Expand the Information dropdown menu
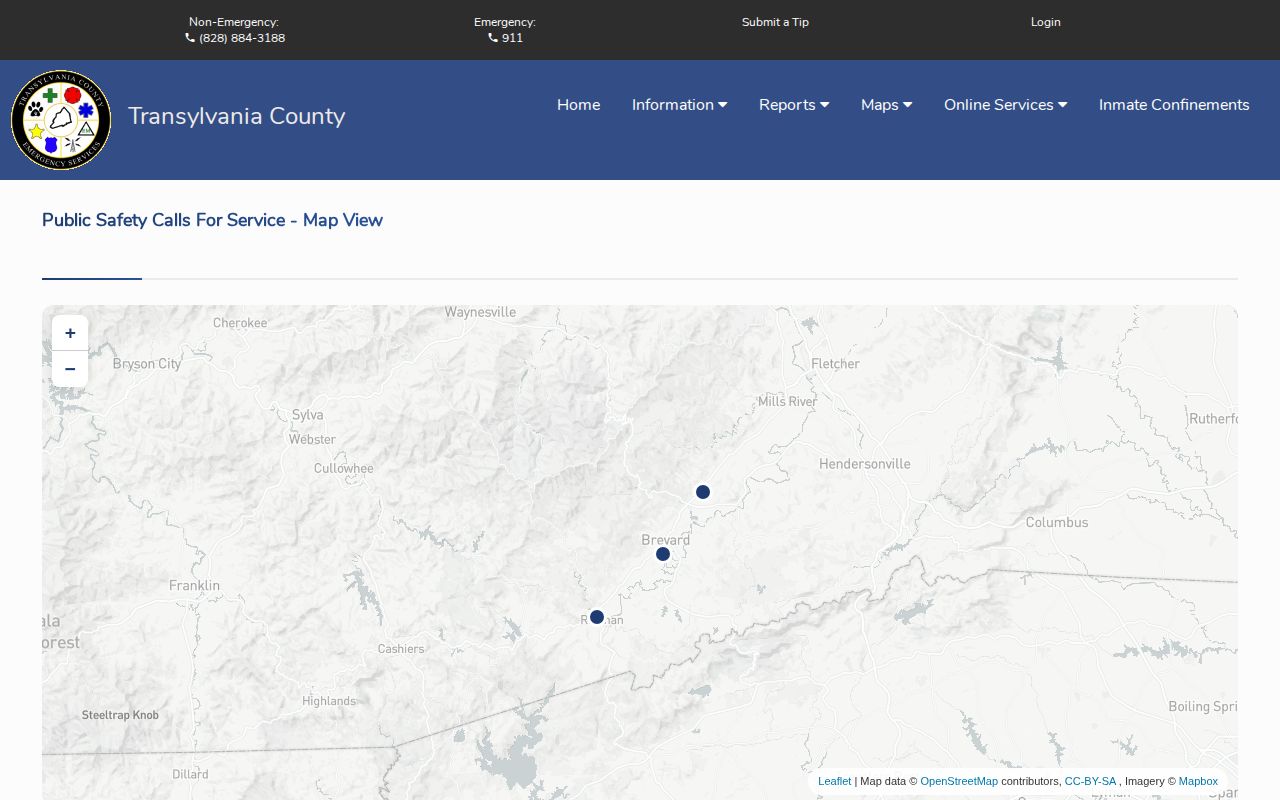The height and width of the screenshot is (800, 1280). [680, 105]
